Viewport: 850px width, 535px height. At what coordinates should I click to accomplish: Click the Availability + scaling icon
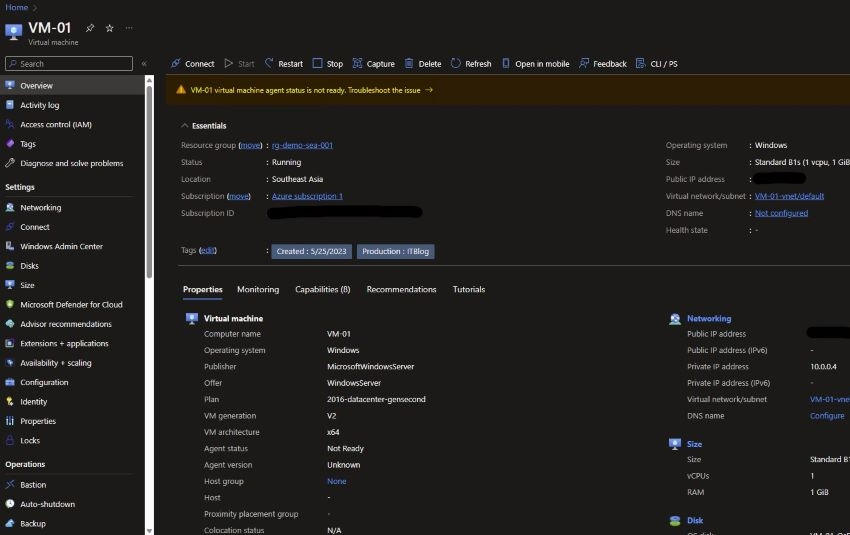tap(10, 363)
